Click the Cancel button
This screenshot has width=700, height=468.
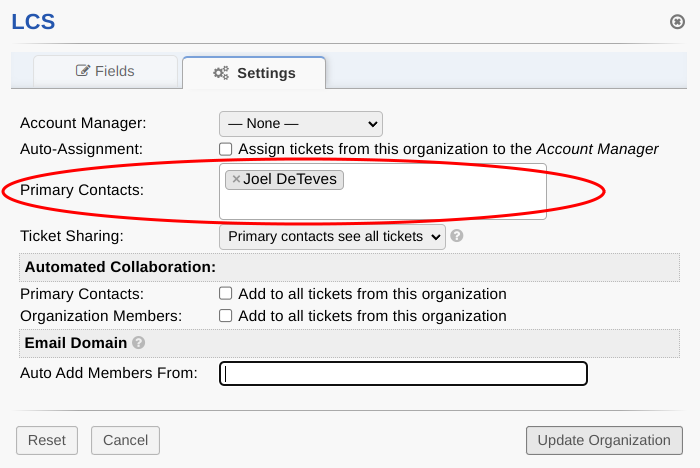tap(125, 440)
